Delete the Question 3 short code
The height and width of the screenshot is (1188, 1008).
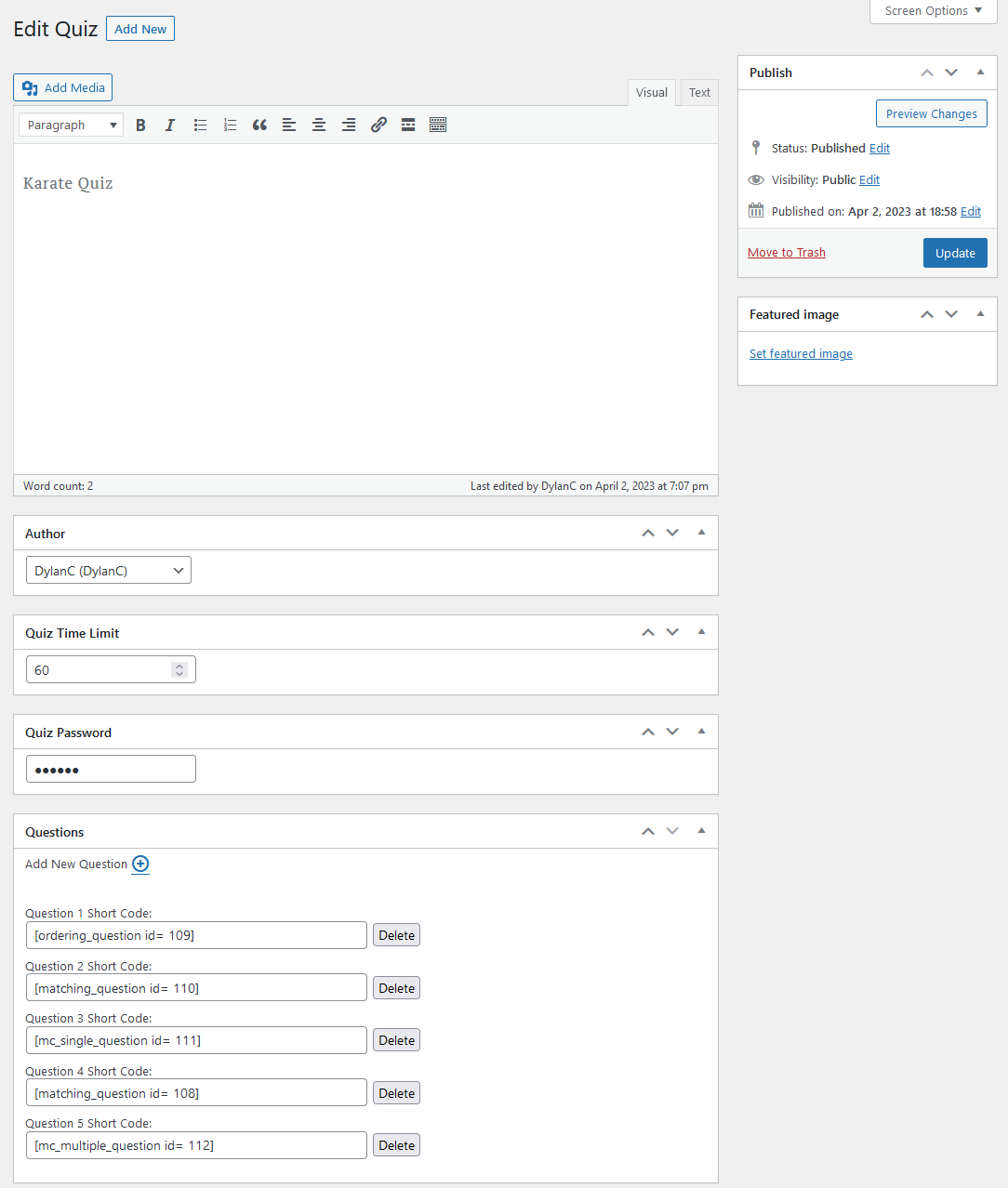(396, 1041)
